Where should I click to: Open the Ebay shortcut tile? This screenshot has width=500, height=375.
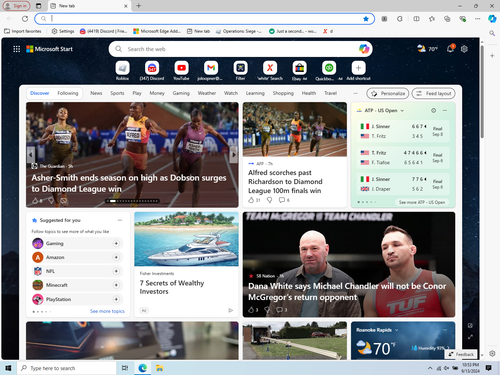coord(299,68)
